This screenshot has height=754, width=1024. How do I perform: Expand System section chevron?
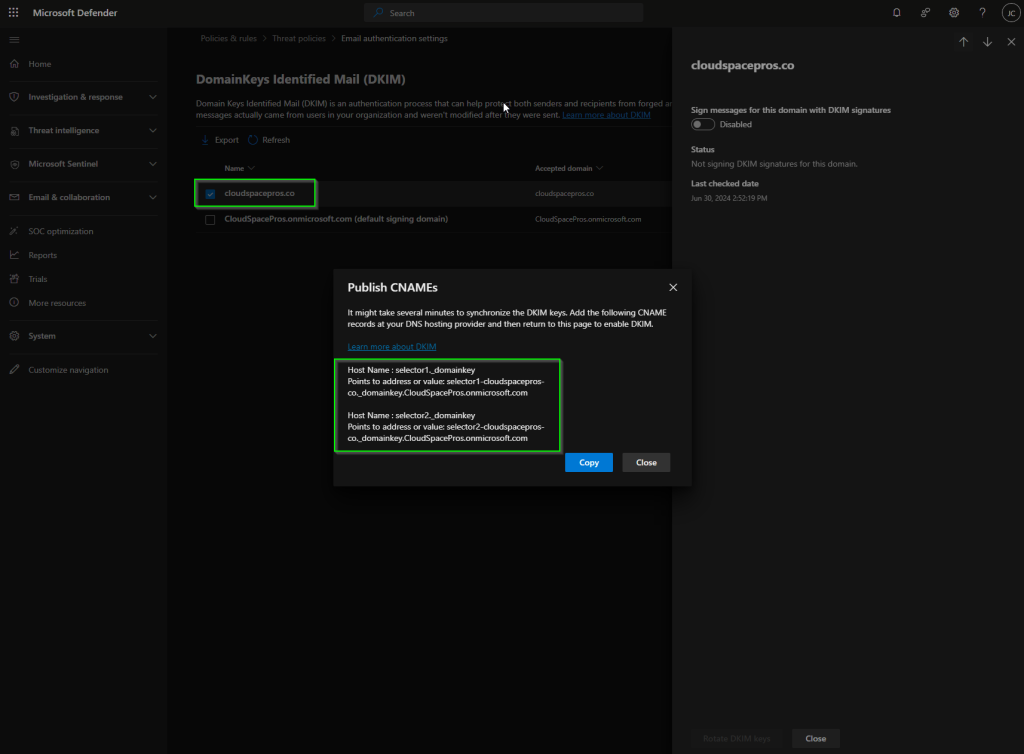(152, 336)
